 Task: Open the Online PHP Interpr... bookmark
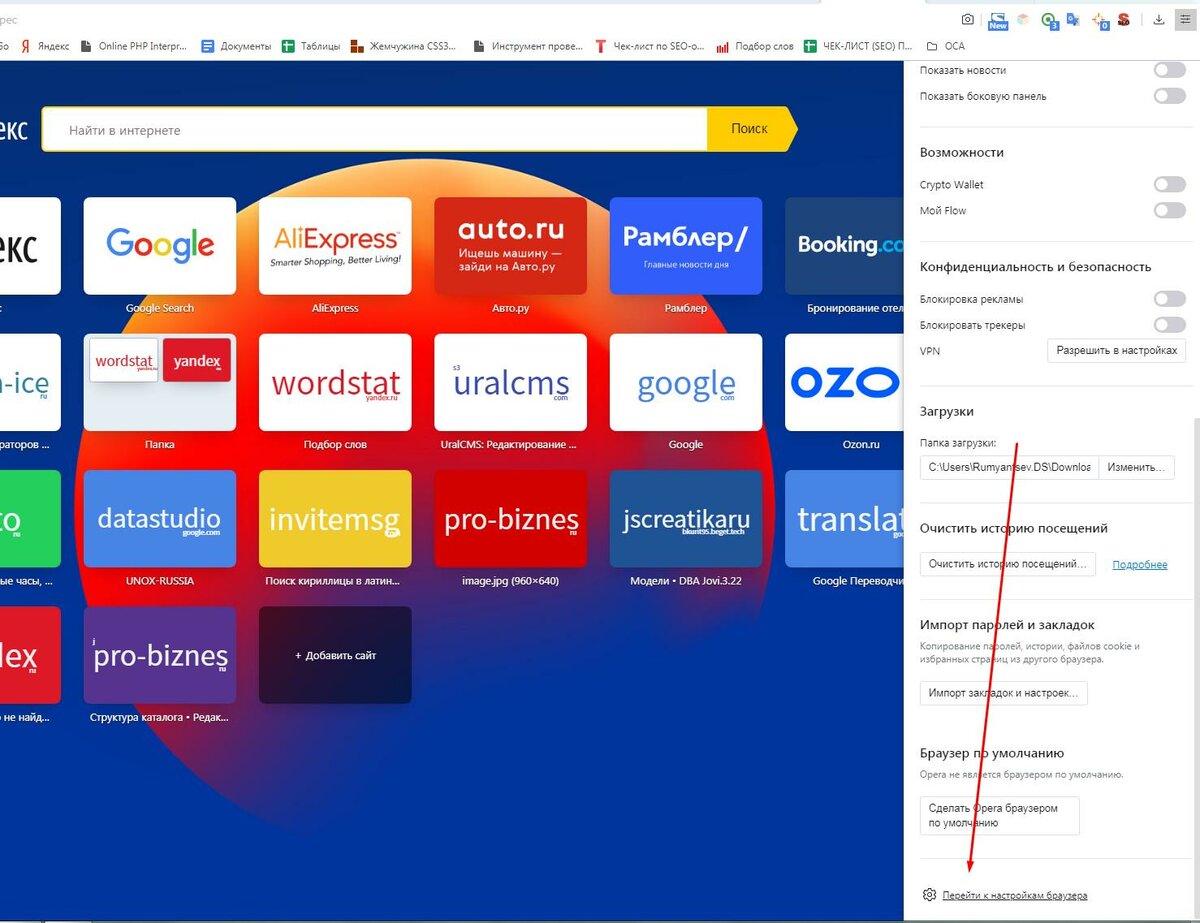[133, 46]
